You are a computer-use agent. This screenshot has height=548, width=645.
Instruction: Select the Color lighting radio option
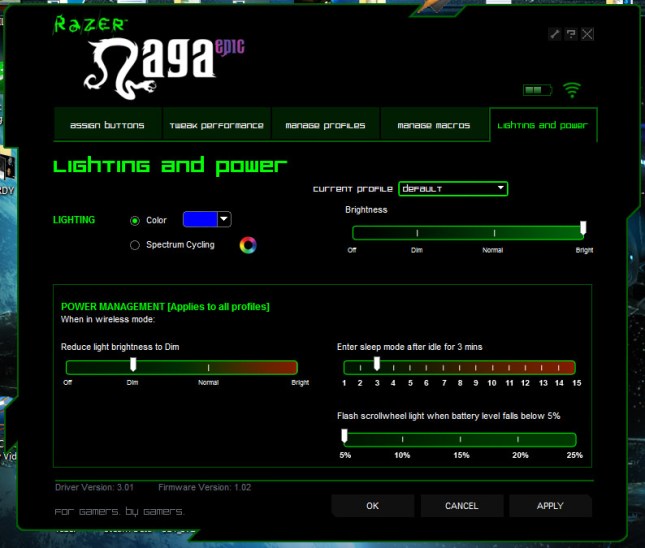point(135,220)
